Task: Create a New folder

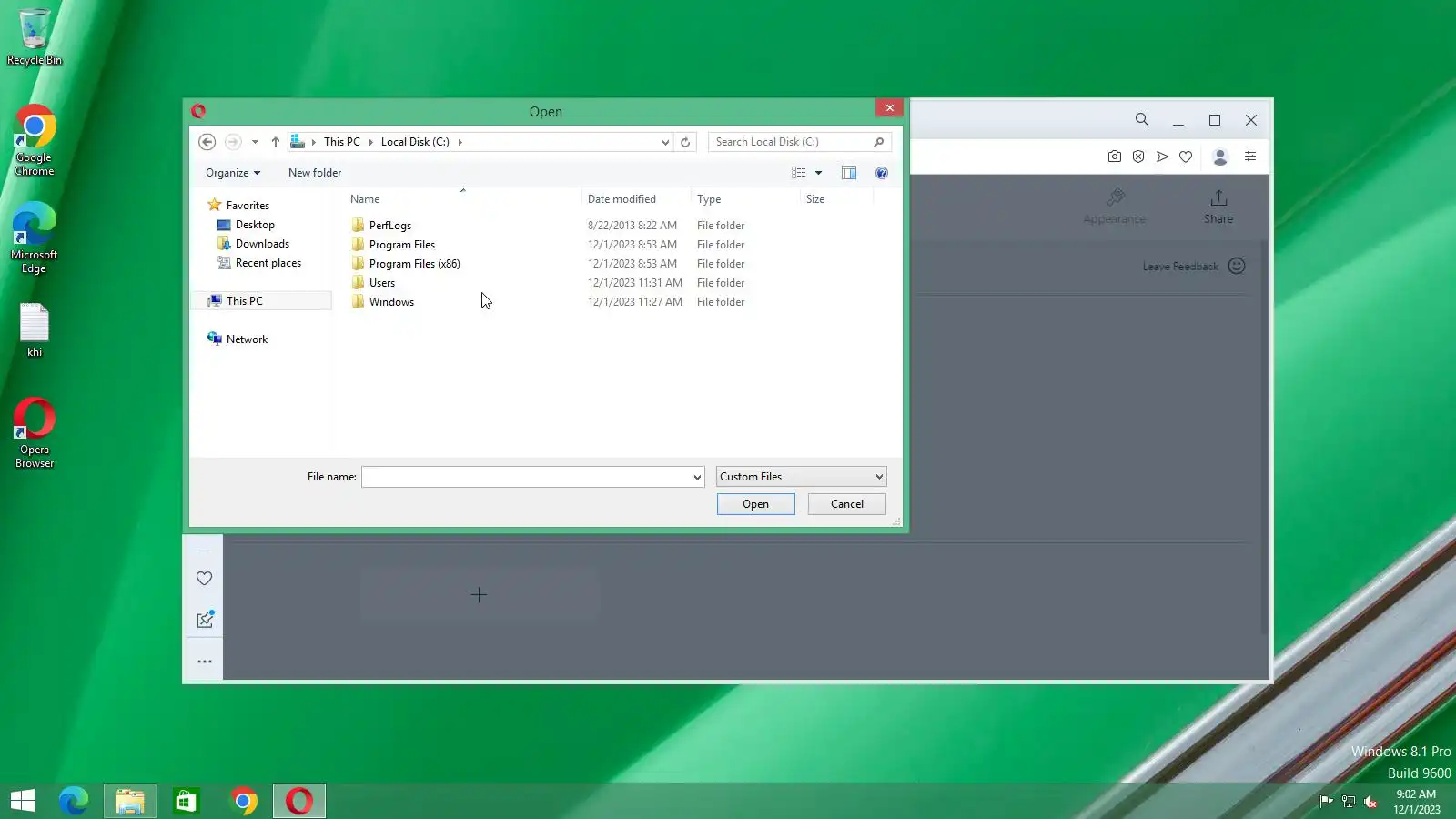Action: pos(315,173)
